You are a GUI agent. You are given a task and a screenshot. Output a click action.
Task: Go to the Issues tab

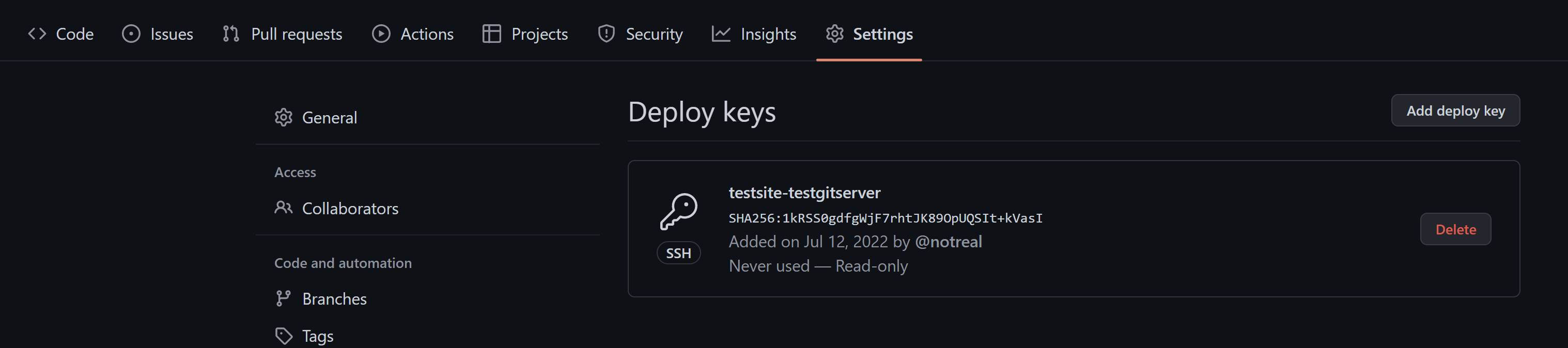(158, 34)
